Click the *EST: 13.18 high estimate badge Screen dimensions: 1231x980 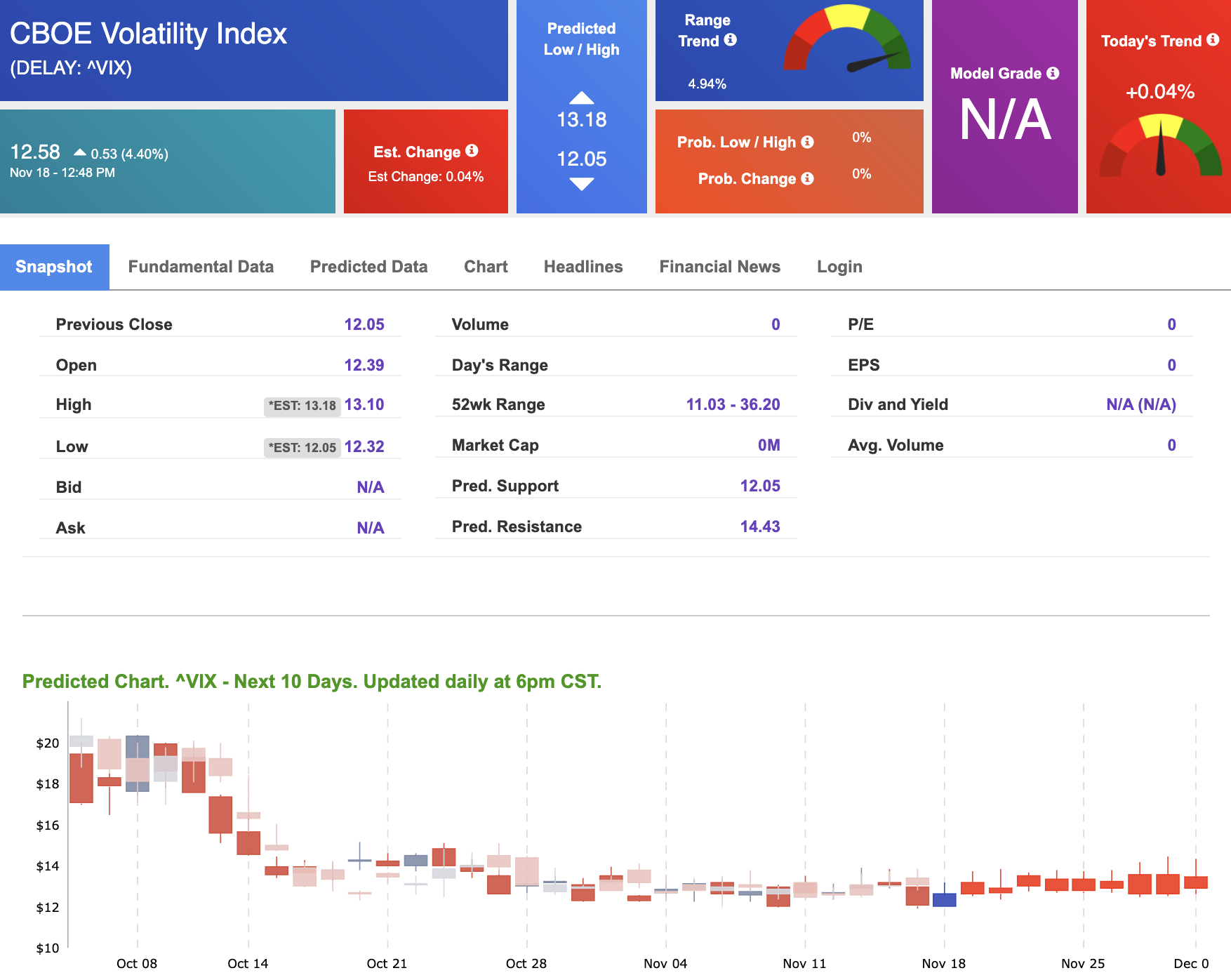[x=302, y=406]
